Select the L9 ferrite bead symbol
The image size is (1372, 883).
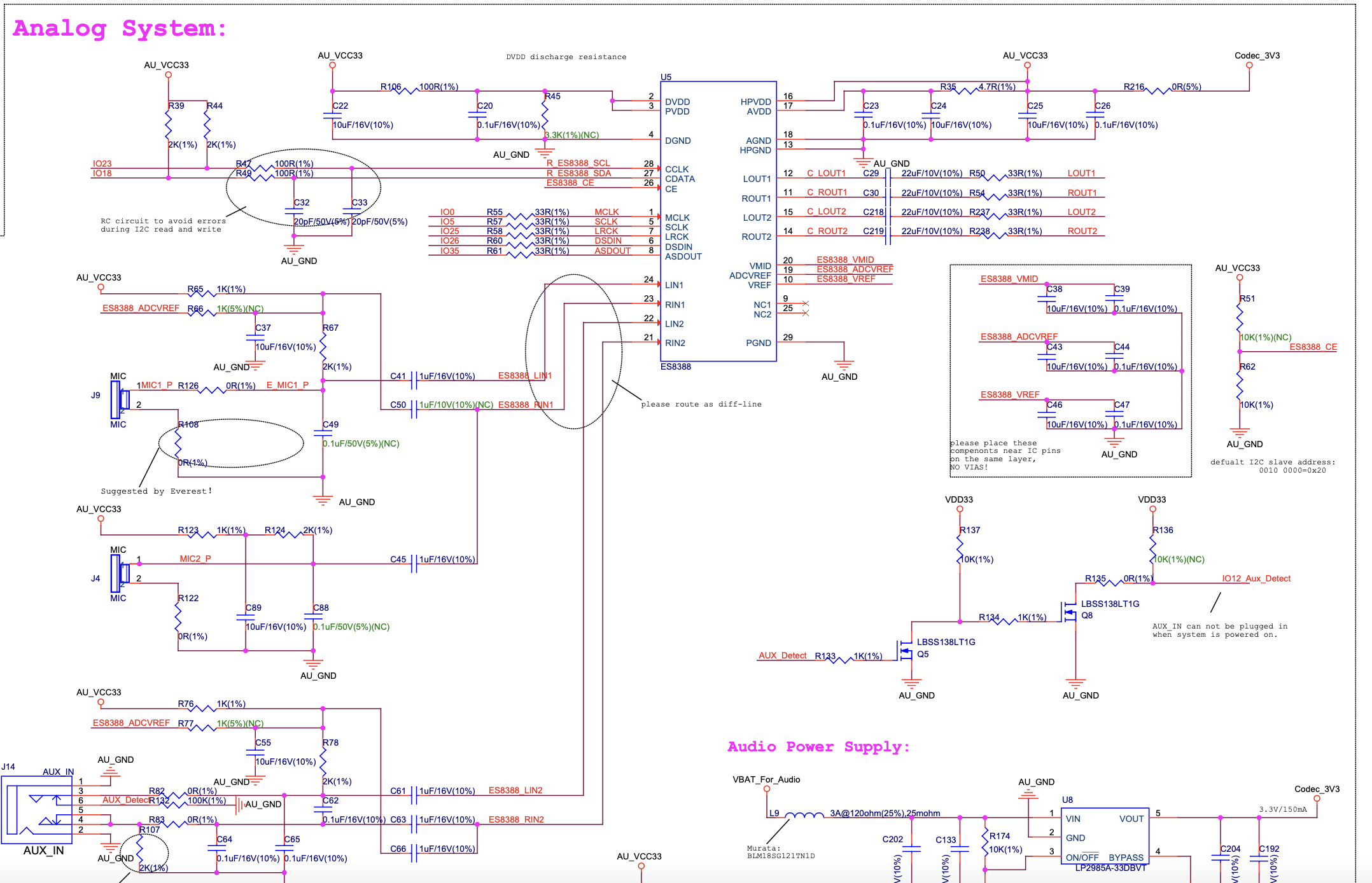pos(804,815)
